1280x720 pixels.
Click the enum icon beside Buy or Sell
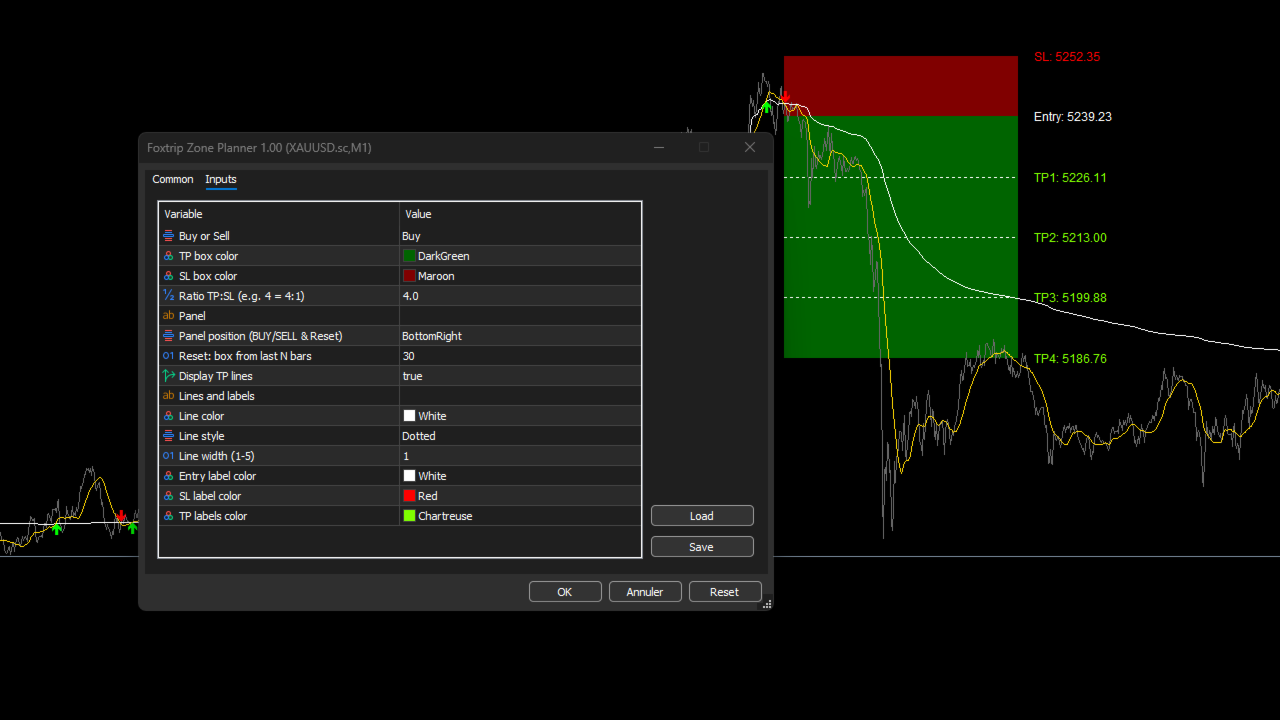(x=168, y=236)
